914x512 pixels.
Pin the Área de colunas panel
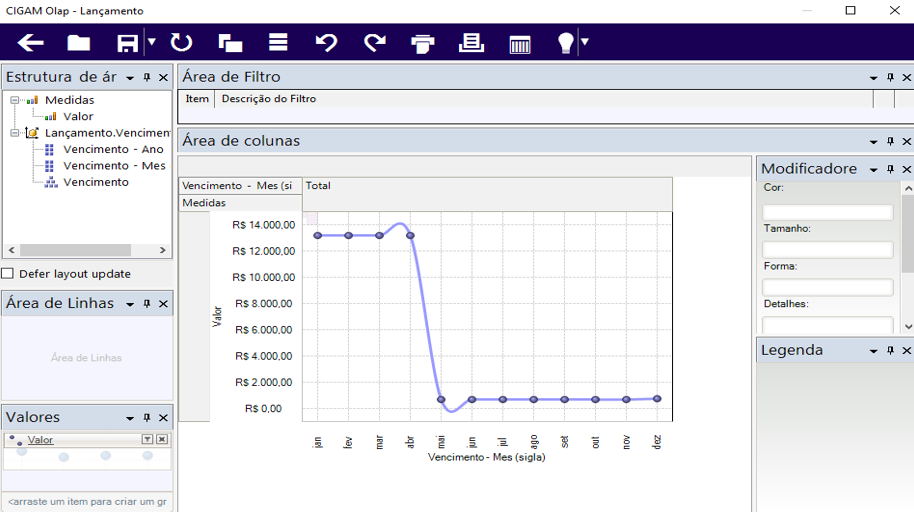(x=890, y=142)
